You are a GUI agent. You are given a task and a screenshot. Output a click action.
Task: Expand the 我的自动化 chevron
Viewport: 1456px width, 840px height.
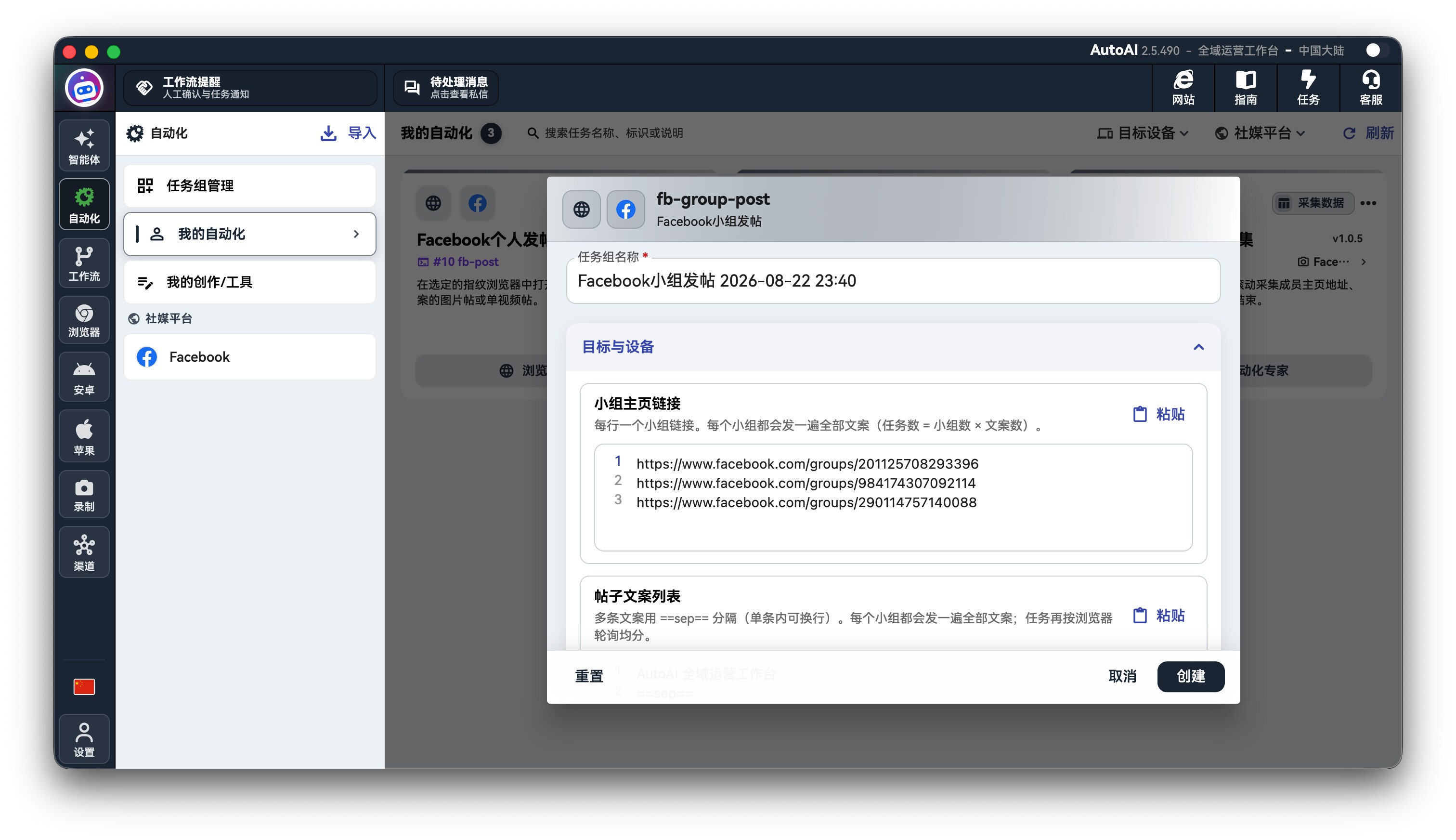(x=356, y=234)
